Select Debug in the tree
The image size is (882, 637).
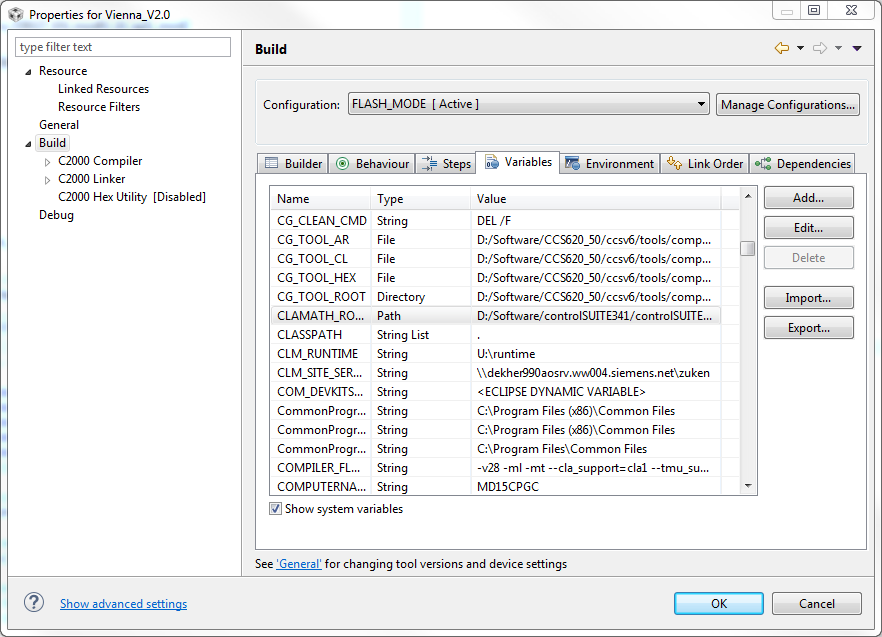(56, 215)
